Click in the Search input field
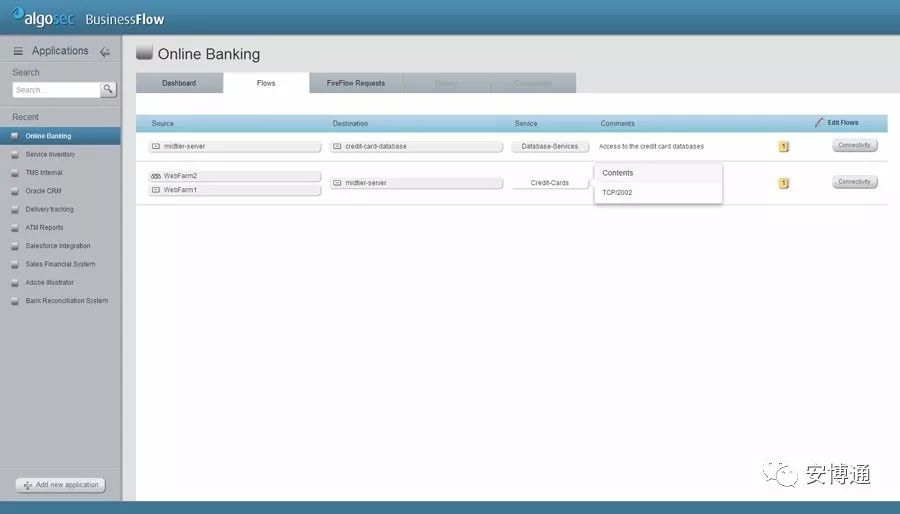The height and width of the screenshot is (514, 900). tap(56, 90)
